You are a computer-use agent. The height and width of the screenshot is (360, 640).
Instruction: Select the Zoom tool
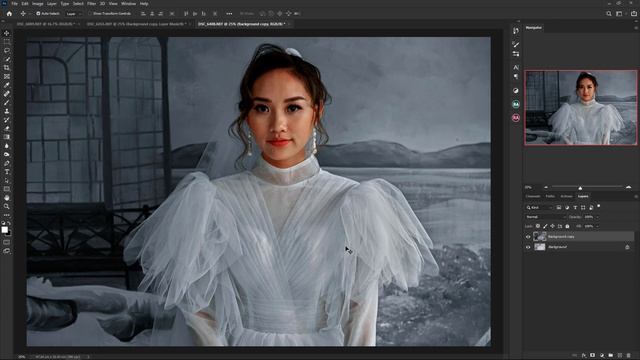(7, 207)
